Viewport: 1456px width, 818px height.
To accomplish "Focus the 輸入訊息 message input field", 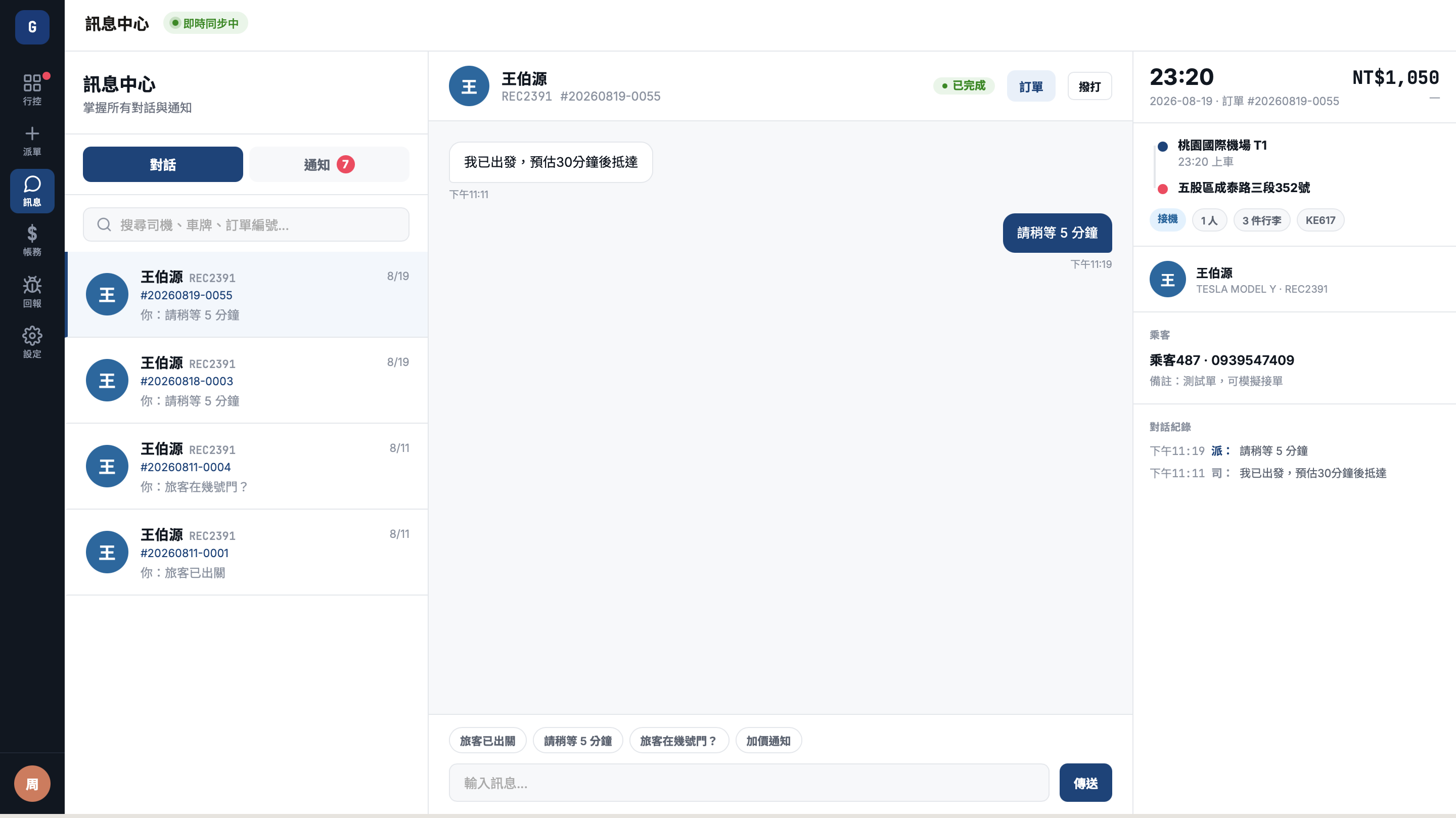I will click(x=748, y=783).
